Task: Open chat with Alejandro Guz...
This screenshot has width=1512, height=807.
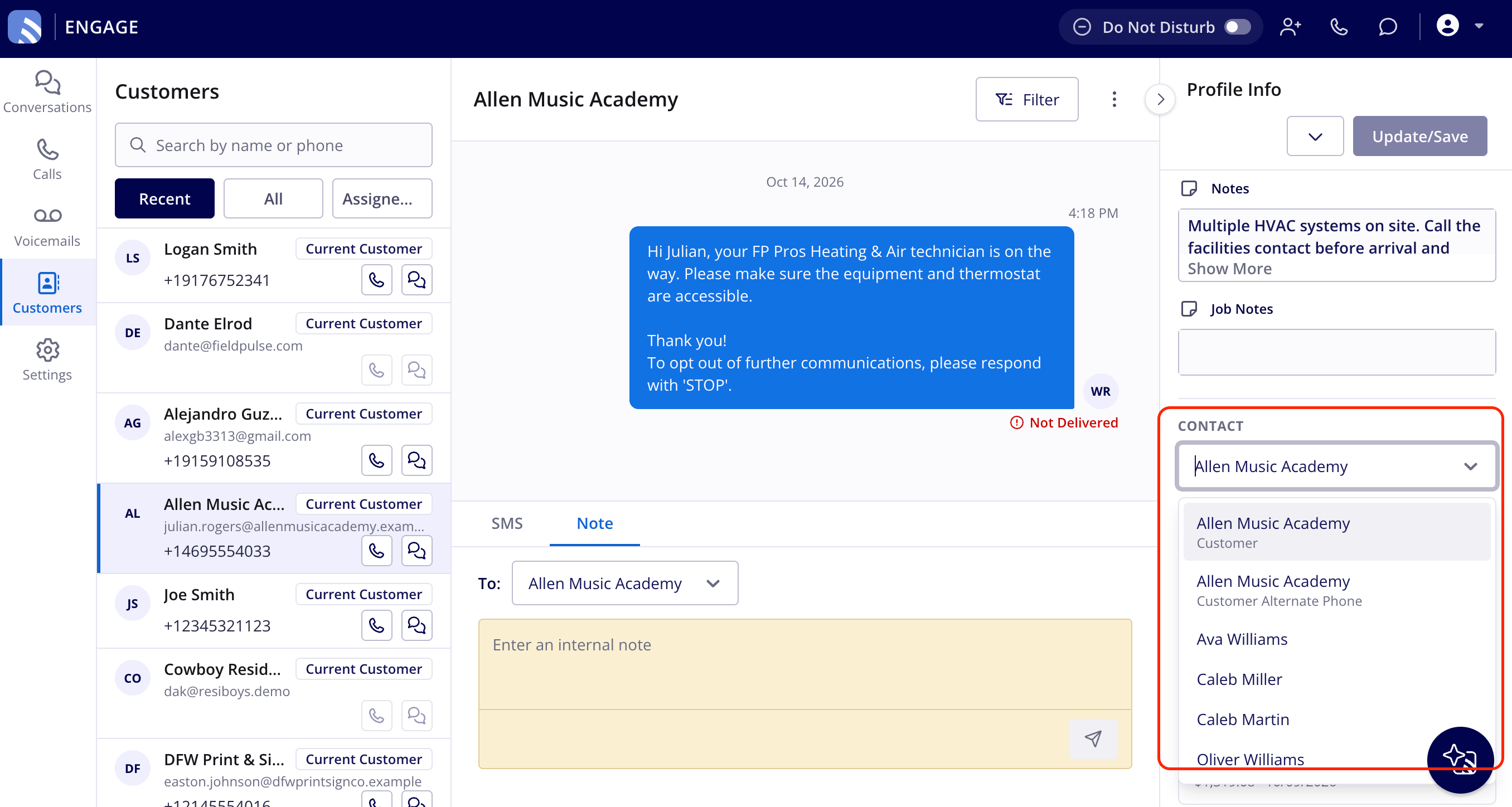Action: 416,461
